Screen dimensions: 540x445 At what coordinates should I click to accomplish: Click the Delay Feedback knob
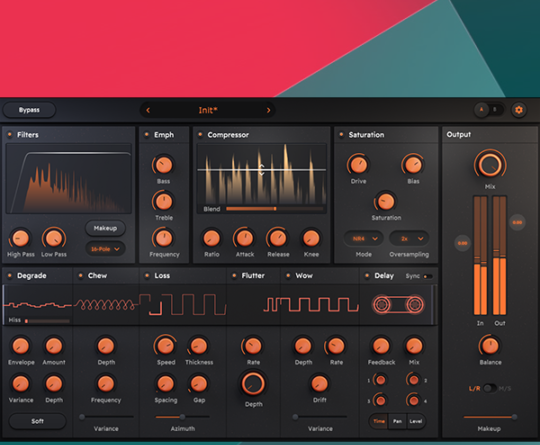381,346
